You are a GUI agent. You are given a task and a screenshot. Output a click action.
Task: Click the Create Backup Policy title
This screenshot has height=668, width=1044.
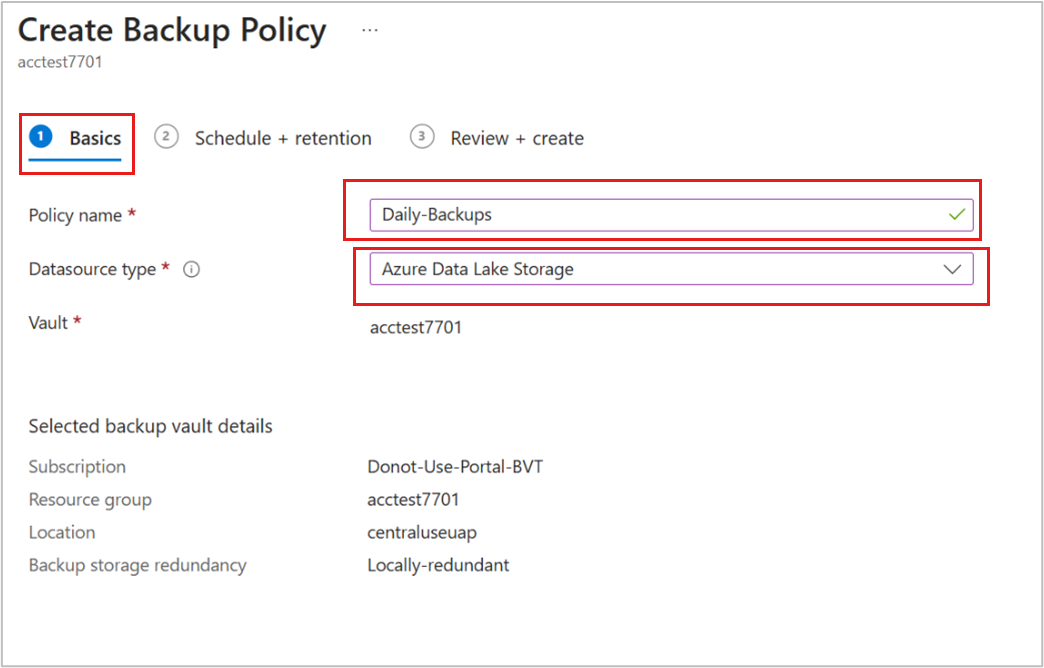point(172,31)
